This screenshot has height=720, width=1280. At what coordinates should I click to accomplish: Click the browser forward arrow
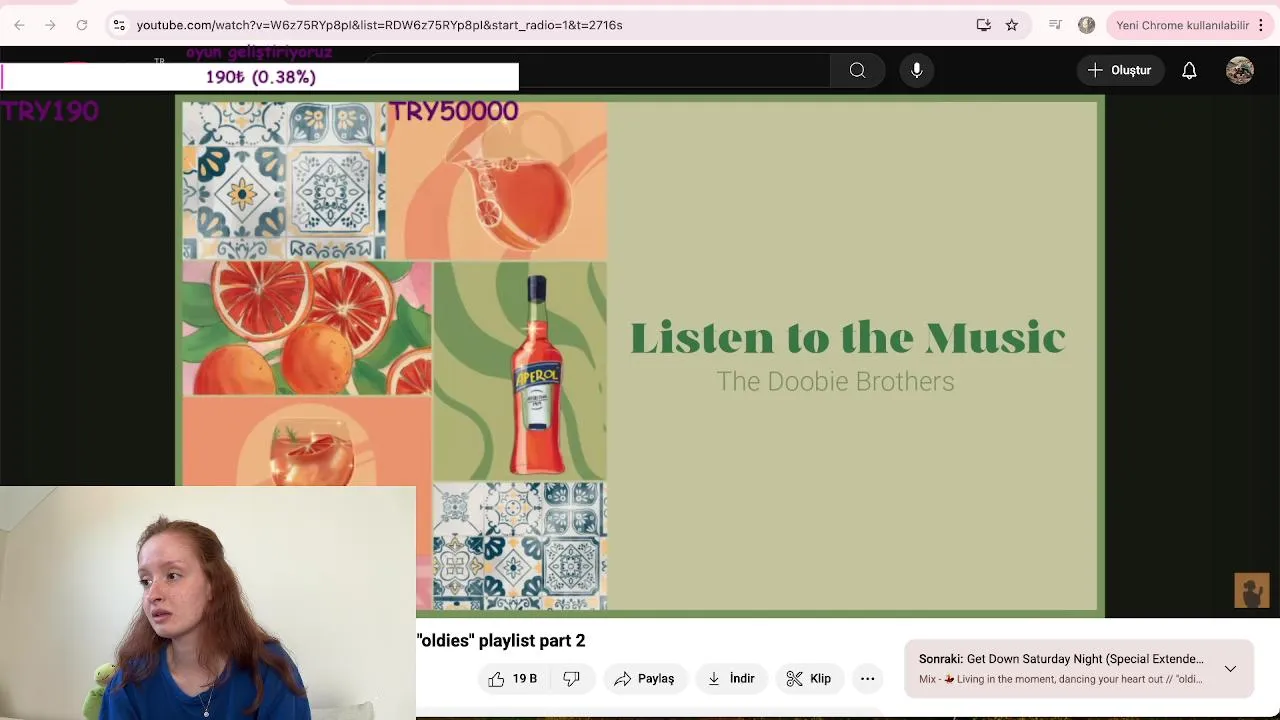[x=50, y=25]
